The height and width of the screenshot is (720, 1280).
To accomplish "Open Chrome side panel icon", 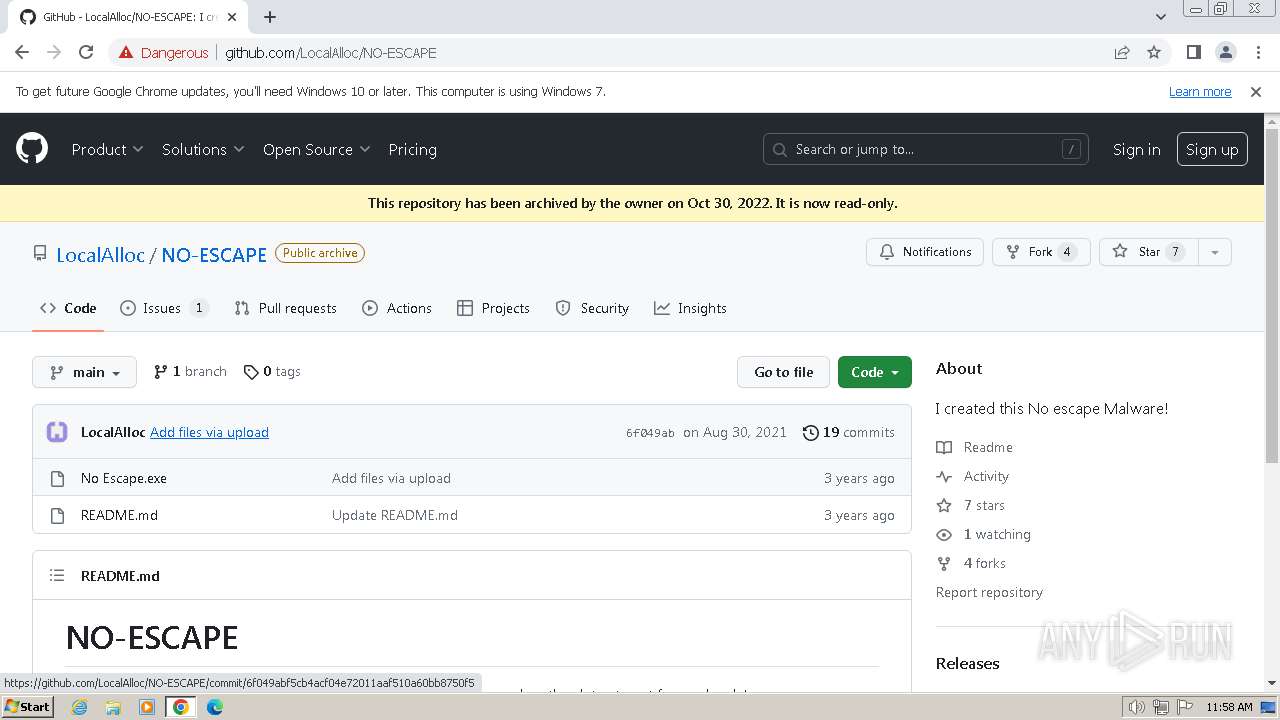I will (x=1193, y=52).
